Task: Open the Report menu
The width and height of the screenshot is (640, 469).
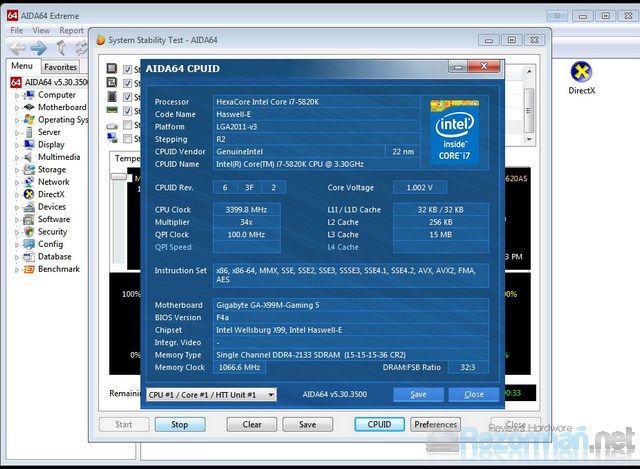Action: pyautogui.click(x=71, y=31)
